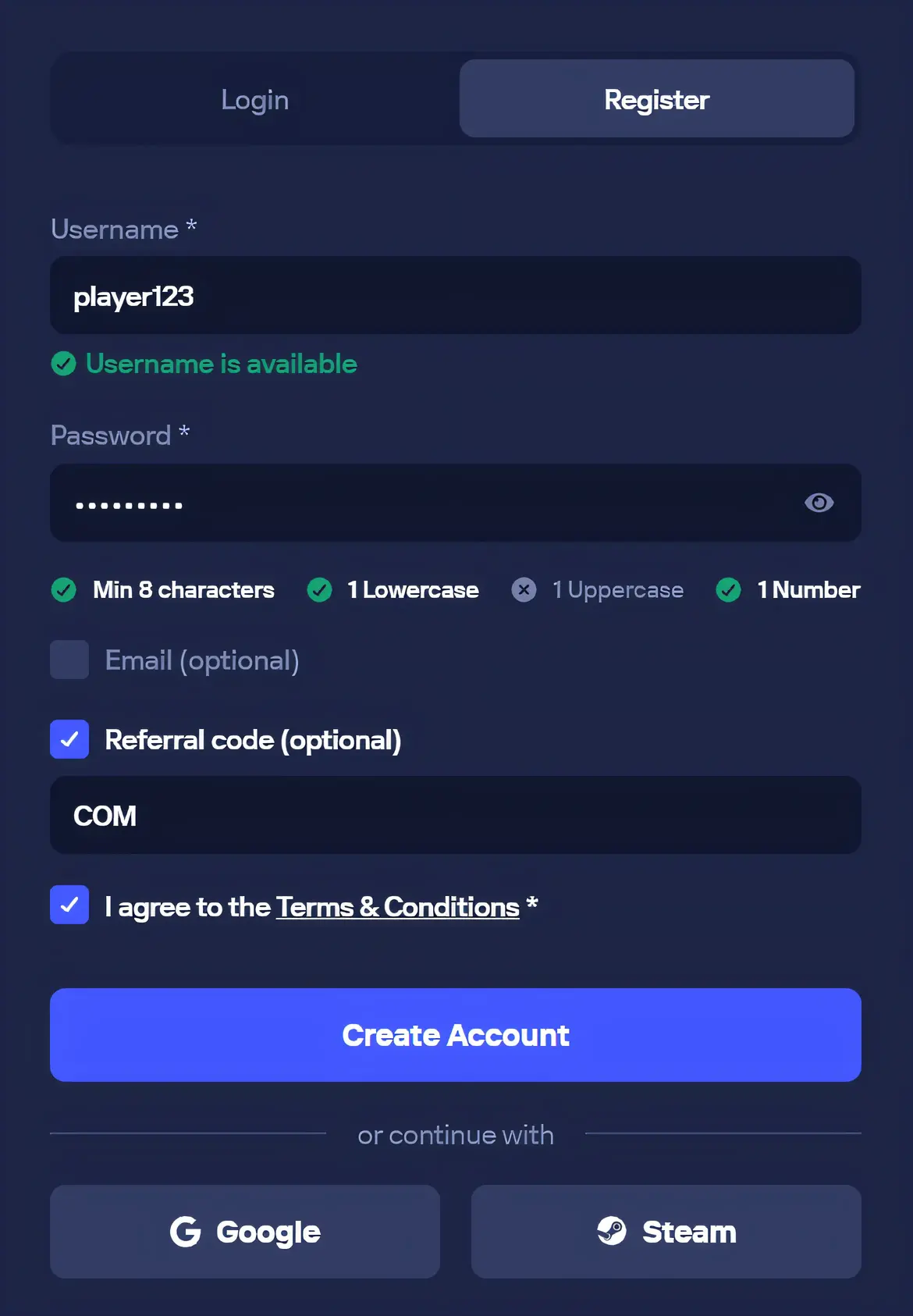Click the '1 Lowercase' check icon
The width and height of the screenshot is (913, 1316).
[x=319, y=590]
